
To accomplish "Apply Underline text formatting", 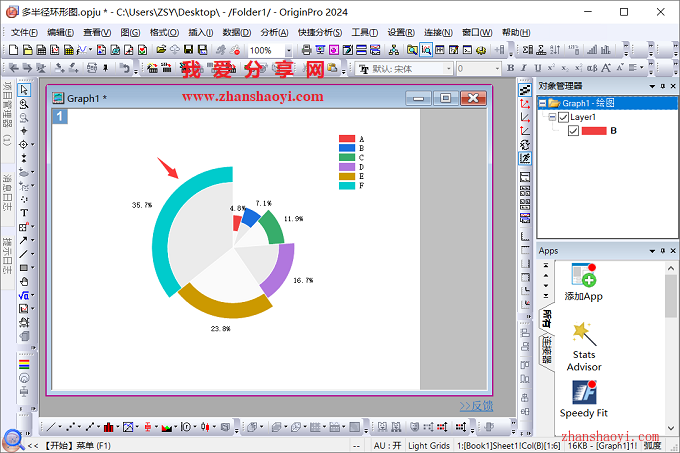I will (538, 68).
